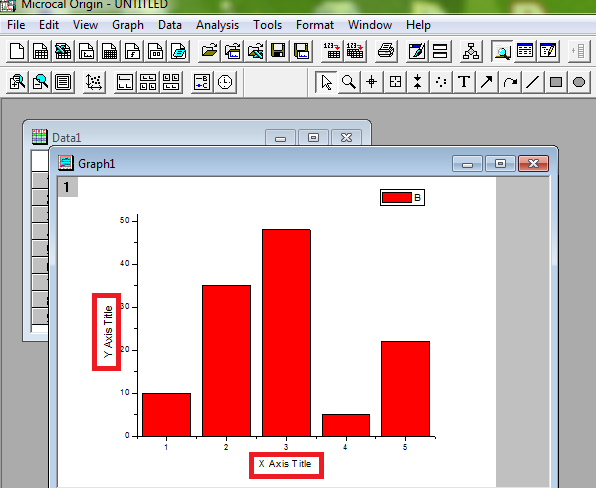Click the layer 1 indicator in Graph1

tap(67, 187)
